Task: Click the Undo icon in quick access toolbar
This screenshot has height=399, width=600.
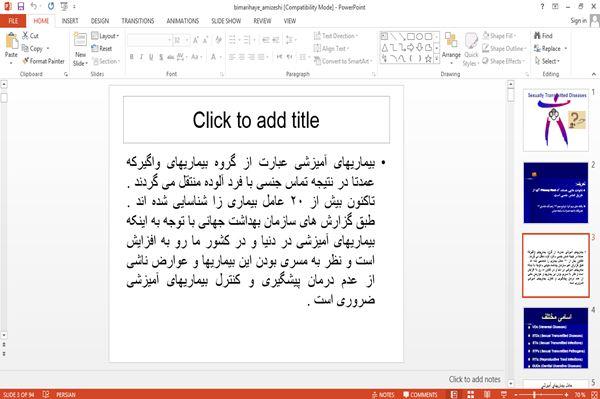Action: (34, 7)
